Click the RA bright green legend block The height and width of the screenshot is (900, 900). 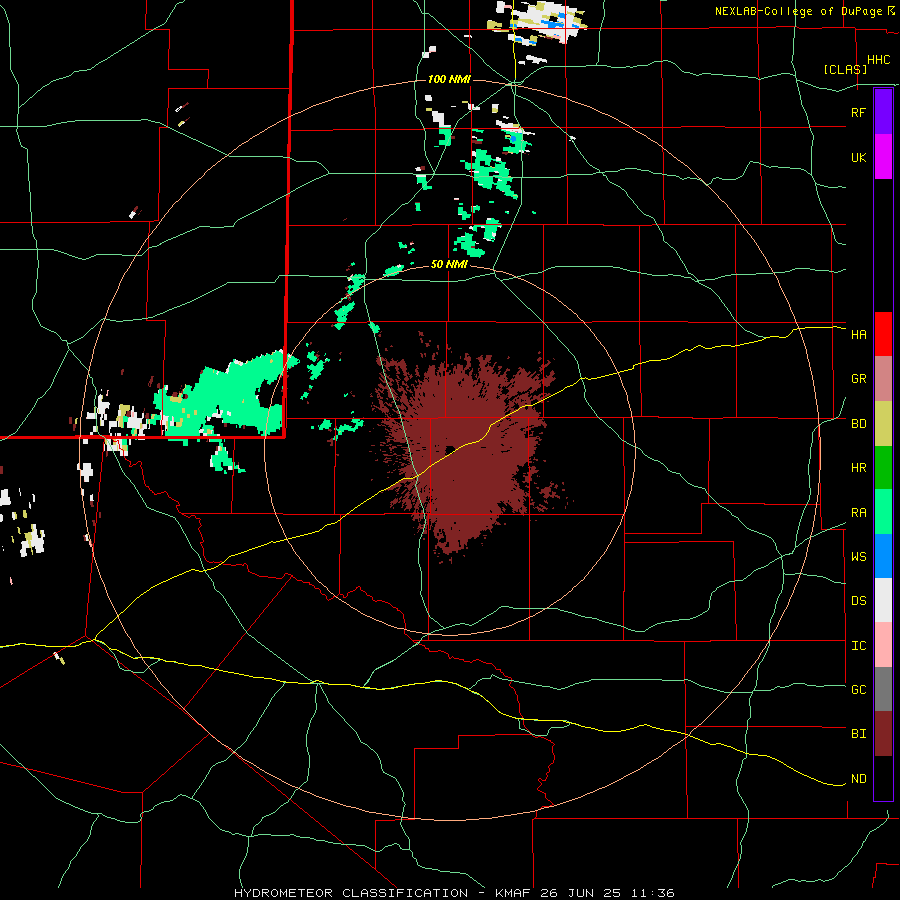[883, 512]
